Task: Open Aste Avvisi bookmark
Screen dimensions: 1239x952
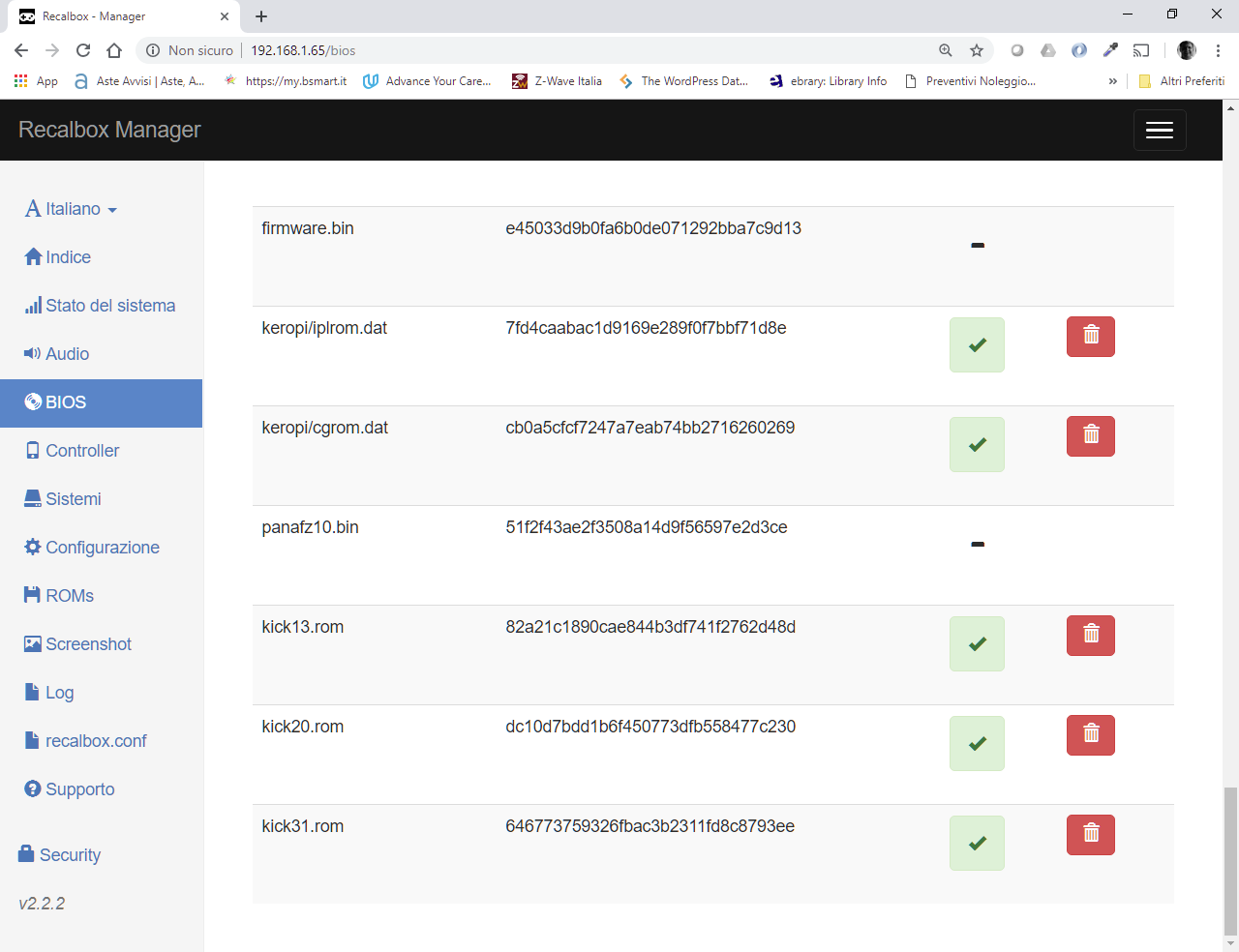Action: [139, 81]
